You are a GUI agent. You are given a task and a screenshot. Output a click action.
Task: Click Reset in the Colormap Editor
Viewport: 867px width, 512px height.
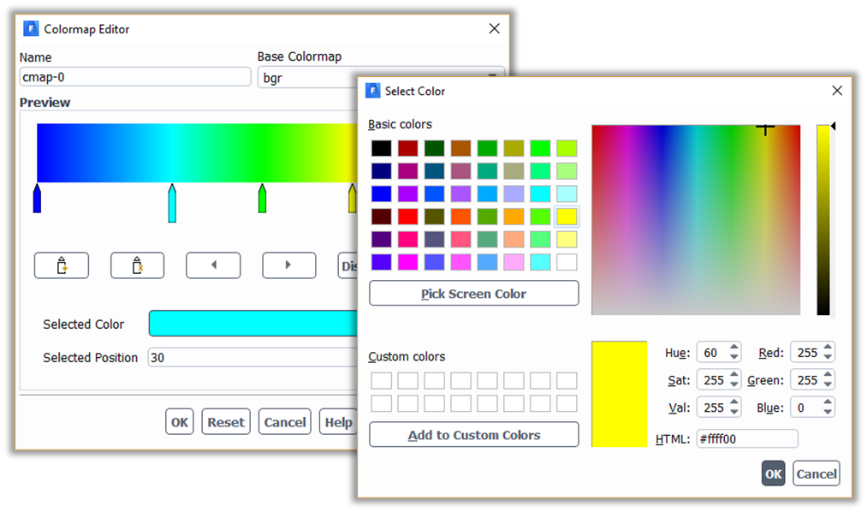(226, 422)
